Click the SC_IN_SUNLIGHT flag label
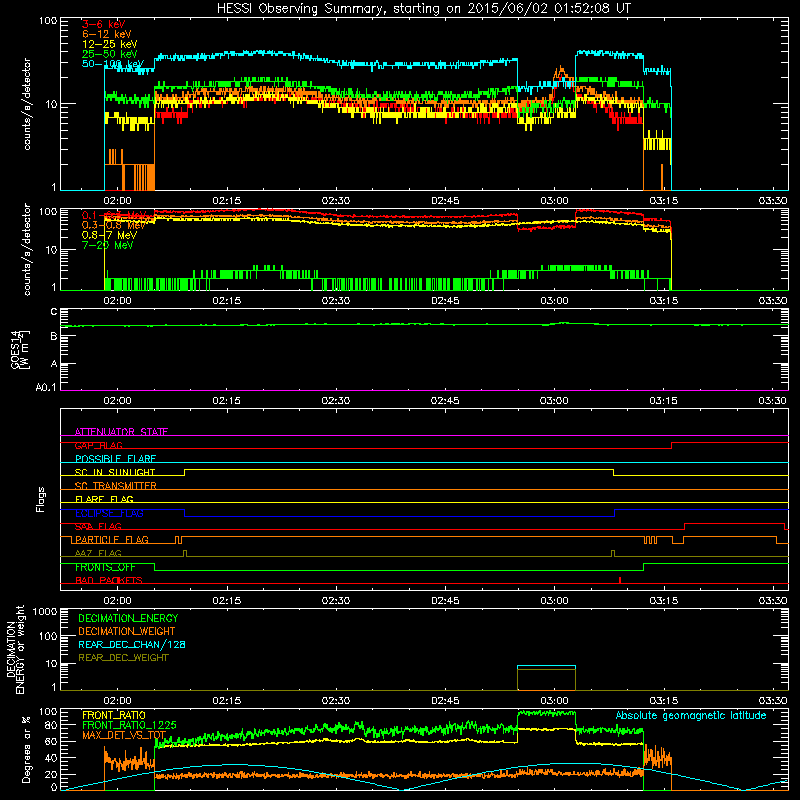Screen dimensions: 800x800 [115, 472]
